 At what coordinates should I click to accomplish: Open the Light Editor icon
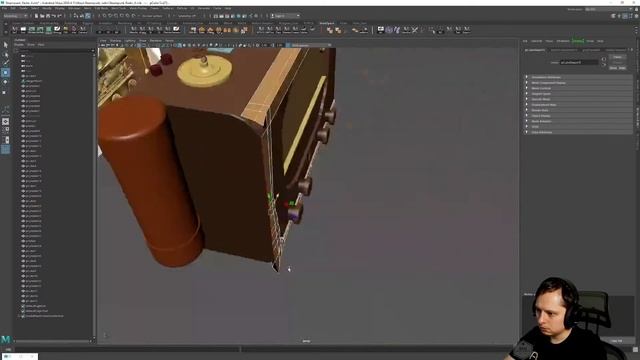(x=250, y=16)
